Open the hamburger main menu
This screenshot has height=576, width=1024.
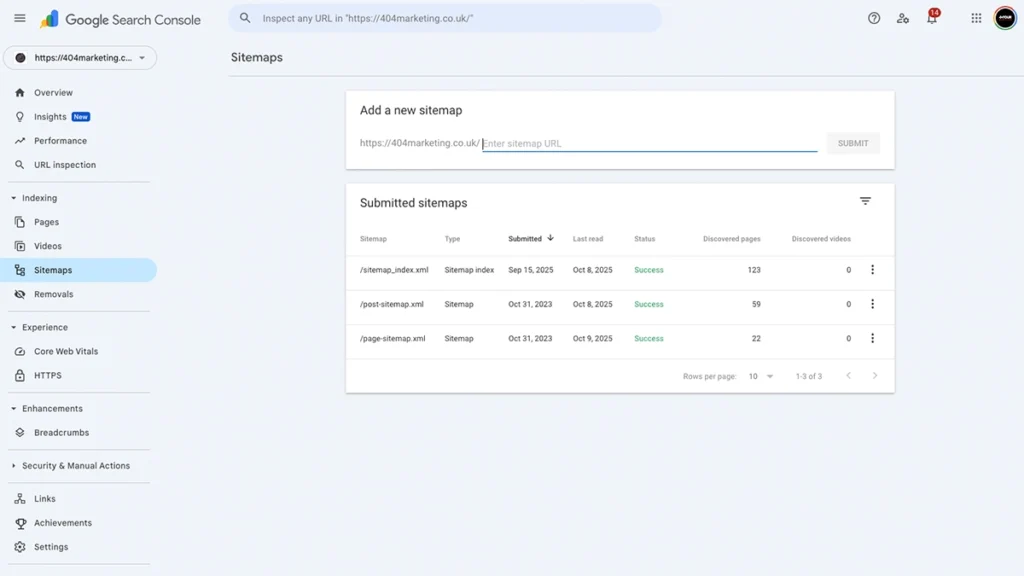[x=20, y=18]
